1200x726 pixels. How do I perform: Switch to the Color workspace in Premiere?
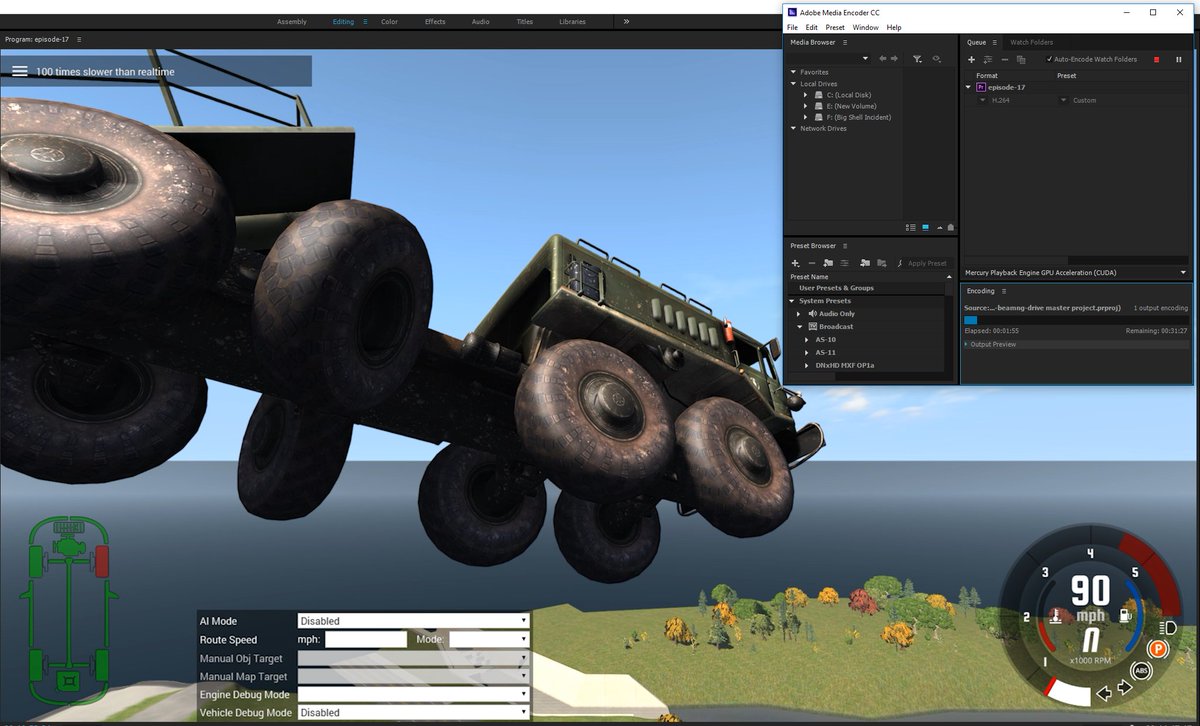389,21
